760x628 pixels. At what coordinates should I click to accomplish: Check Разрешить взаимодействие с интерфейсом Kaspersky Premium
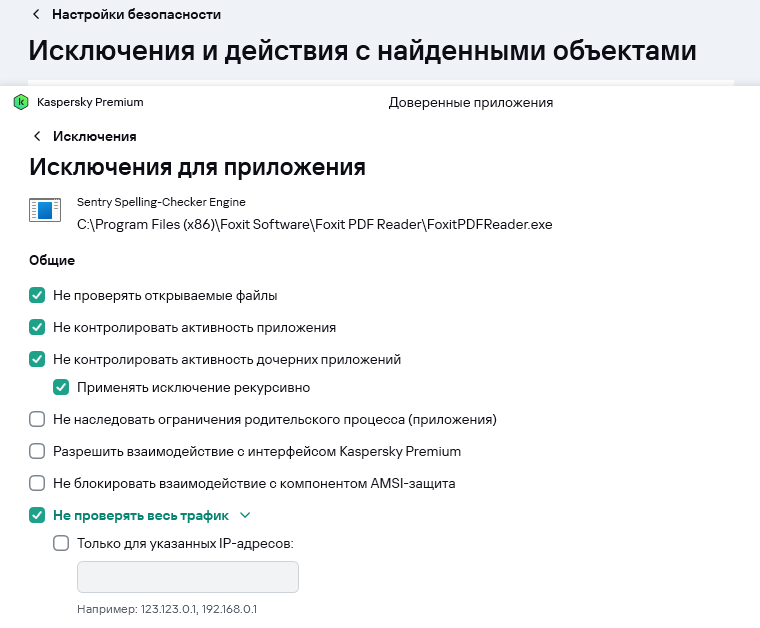click(x=37, y=451)
